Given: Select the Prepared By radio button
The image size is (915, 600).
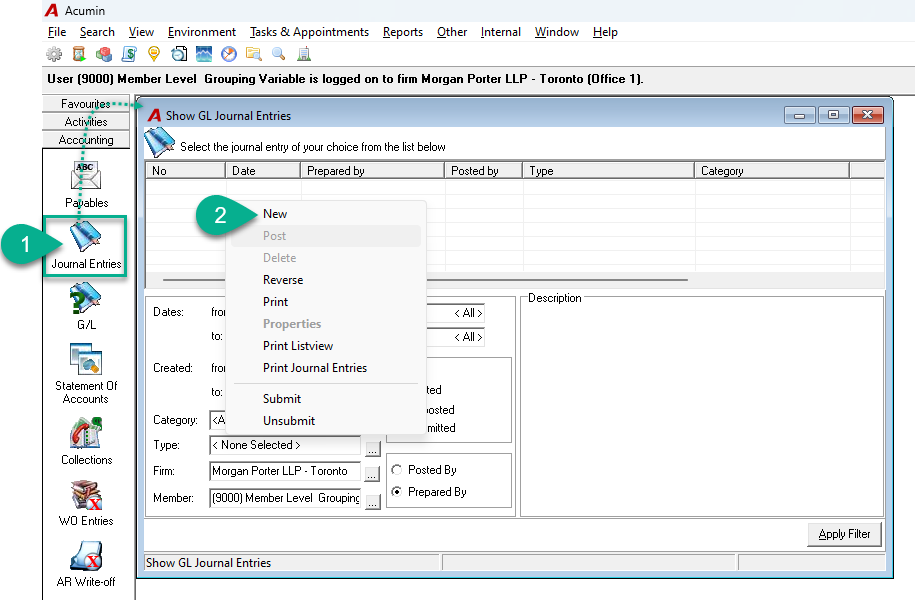Looking at the screenshot, I should (x=397, y=492).
